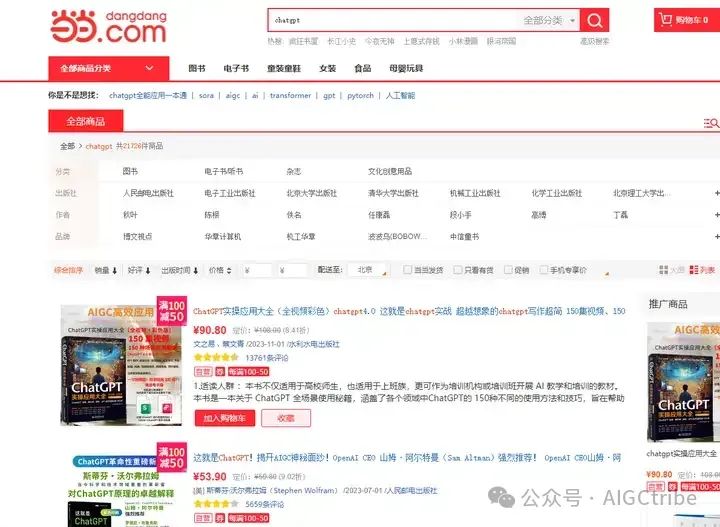Viewport: 720px width, 527px height.
Task: Select the 全部商品 tab
Action: coord(85,121)
